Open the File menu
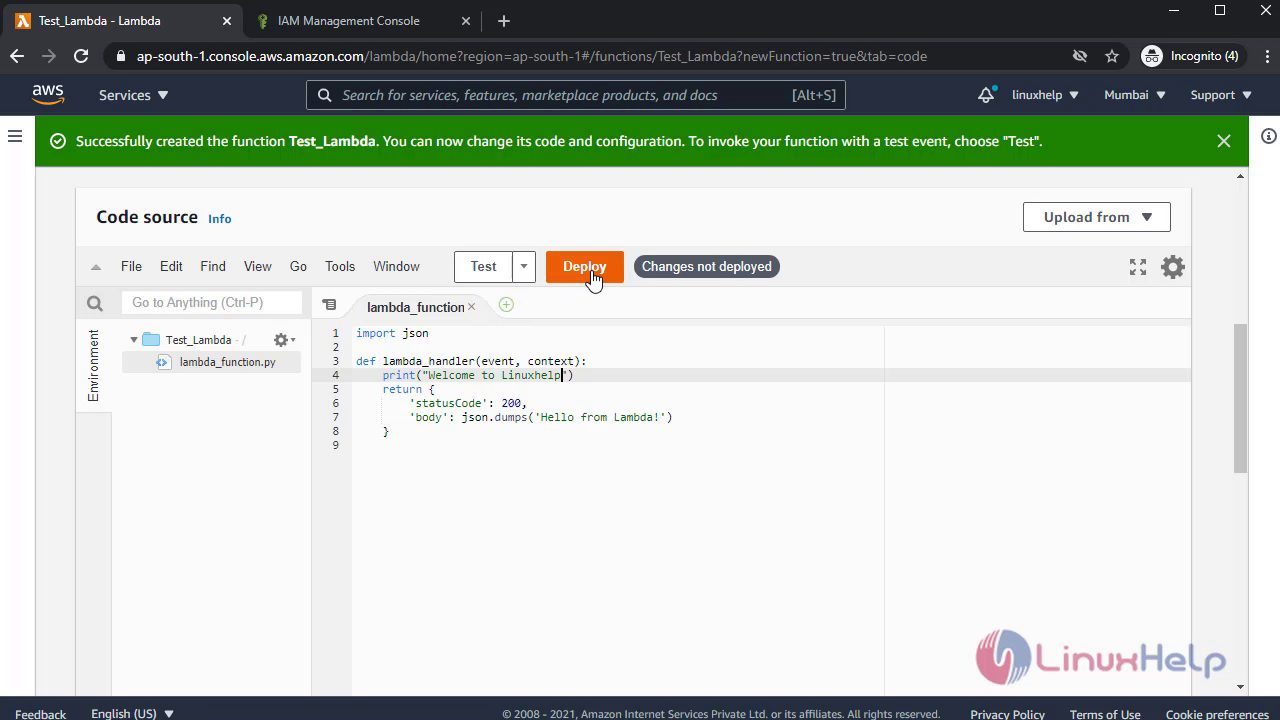 coord(131,267)
